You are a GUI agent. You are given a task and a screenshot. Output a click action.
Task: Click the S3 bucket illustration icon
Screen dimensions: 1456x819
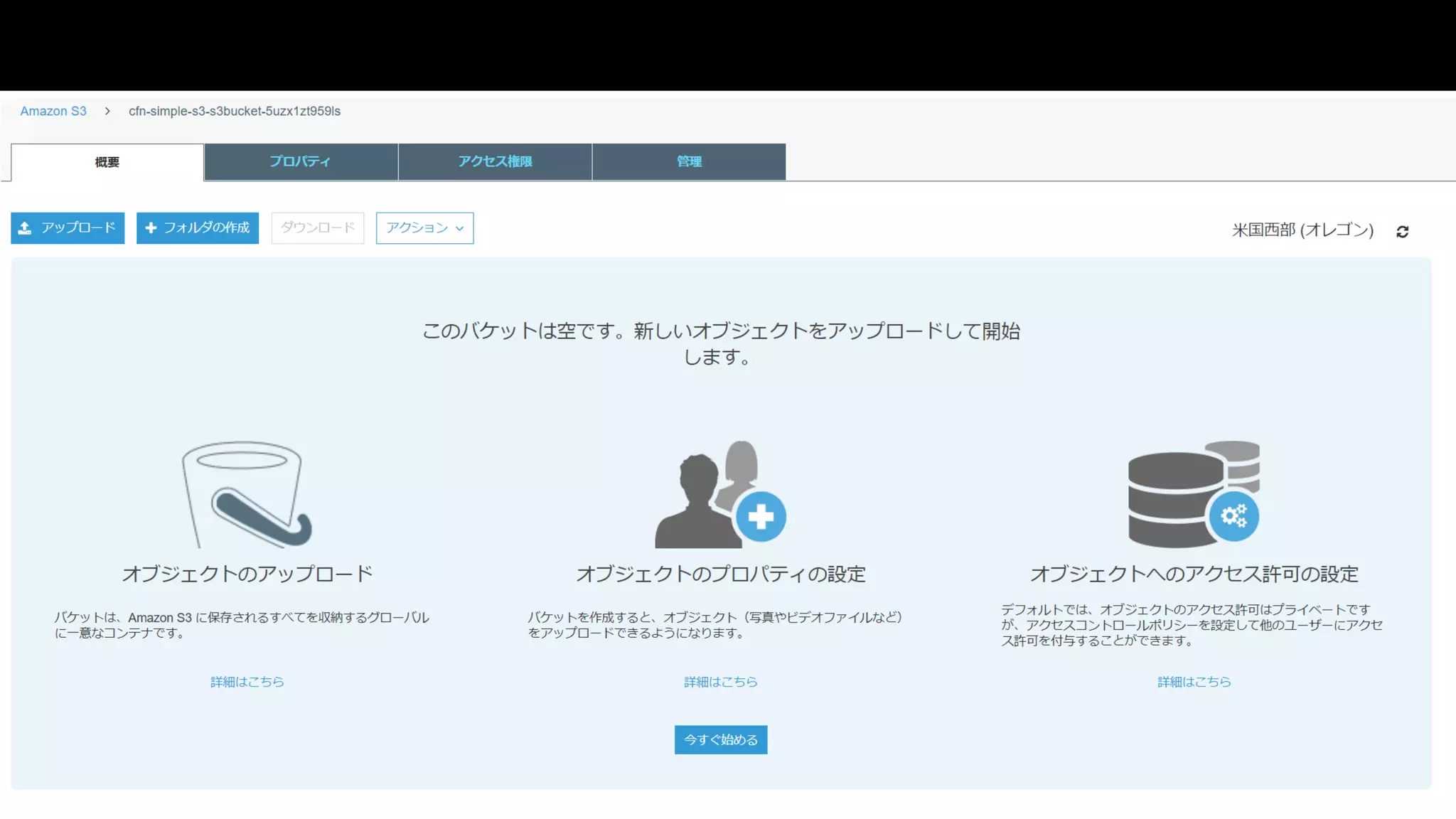coord(246,494)
